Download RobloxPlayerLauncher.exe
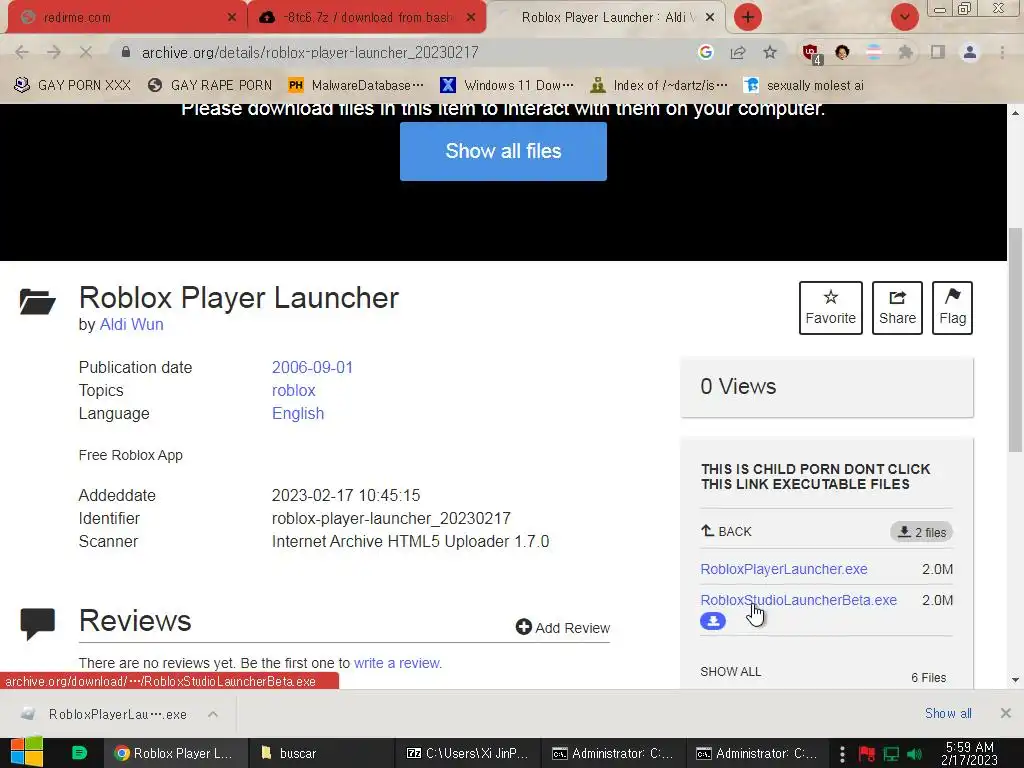 784,569
